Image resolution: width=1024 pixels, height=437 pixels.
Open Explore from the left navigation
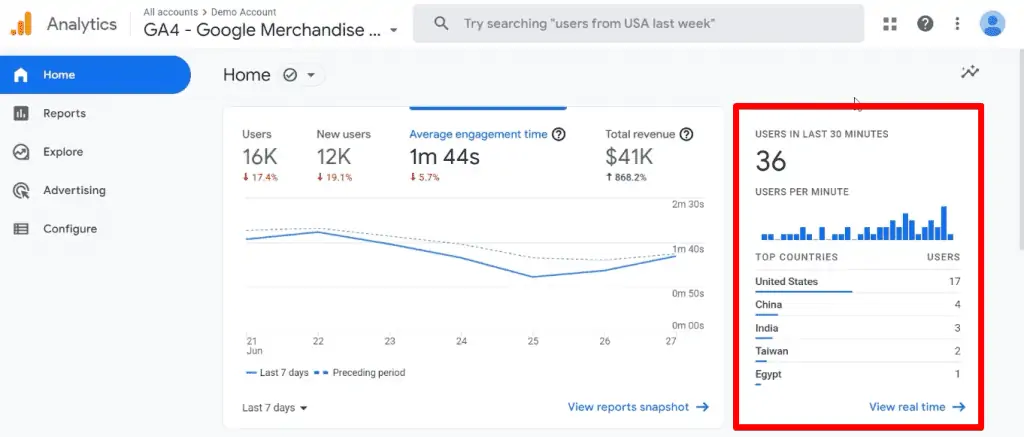[63, 152]
